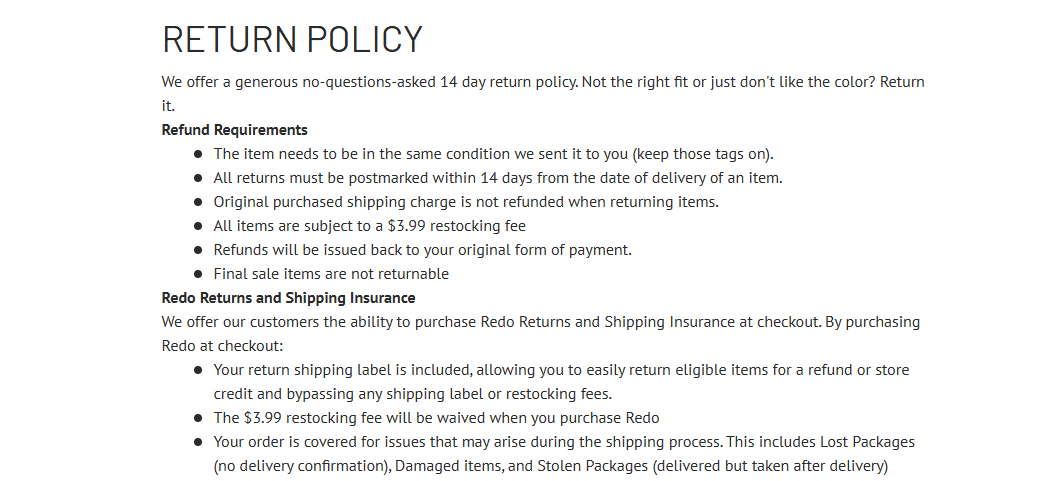Click the bullet before 'Refunds will be issued back'

click(x=198, y=250)
